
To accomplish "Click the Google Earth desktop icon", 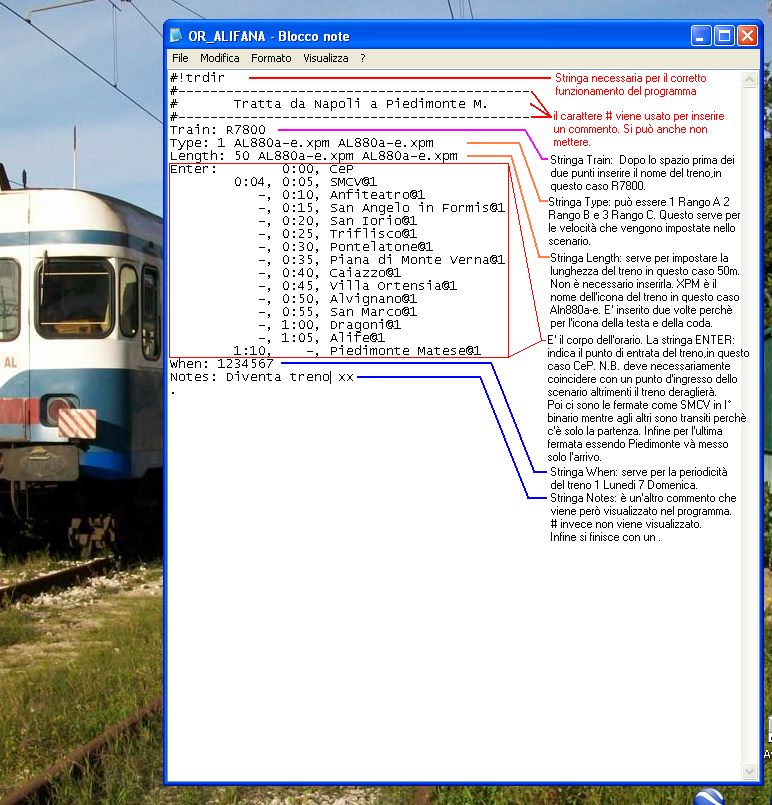I will [709, 797].
